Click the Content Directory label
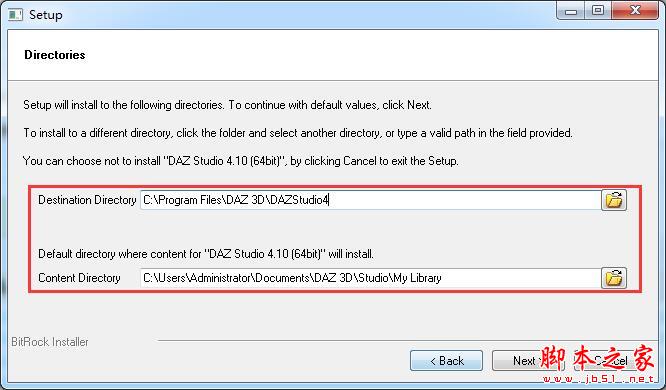Image resolution: width=666 pixels, height=390 pixels. coord(79,278)
